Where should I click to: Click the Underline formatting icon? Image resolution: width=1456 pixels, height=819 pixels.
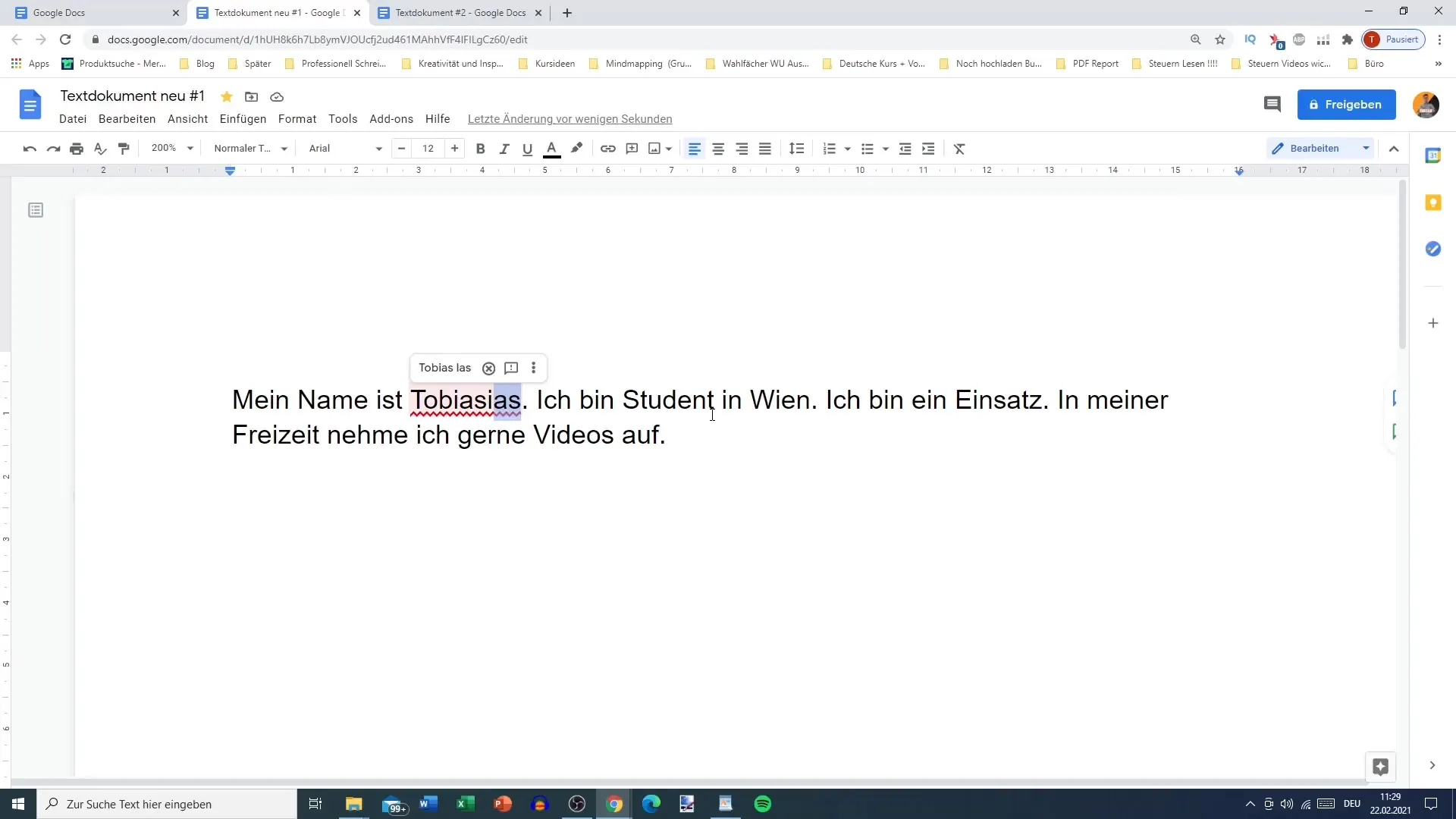[528, 148]
